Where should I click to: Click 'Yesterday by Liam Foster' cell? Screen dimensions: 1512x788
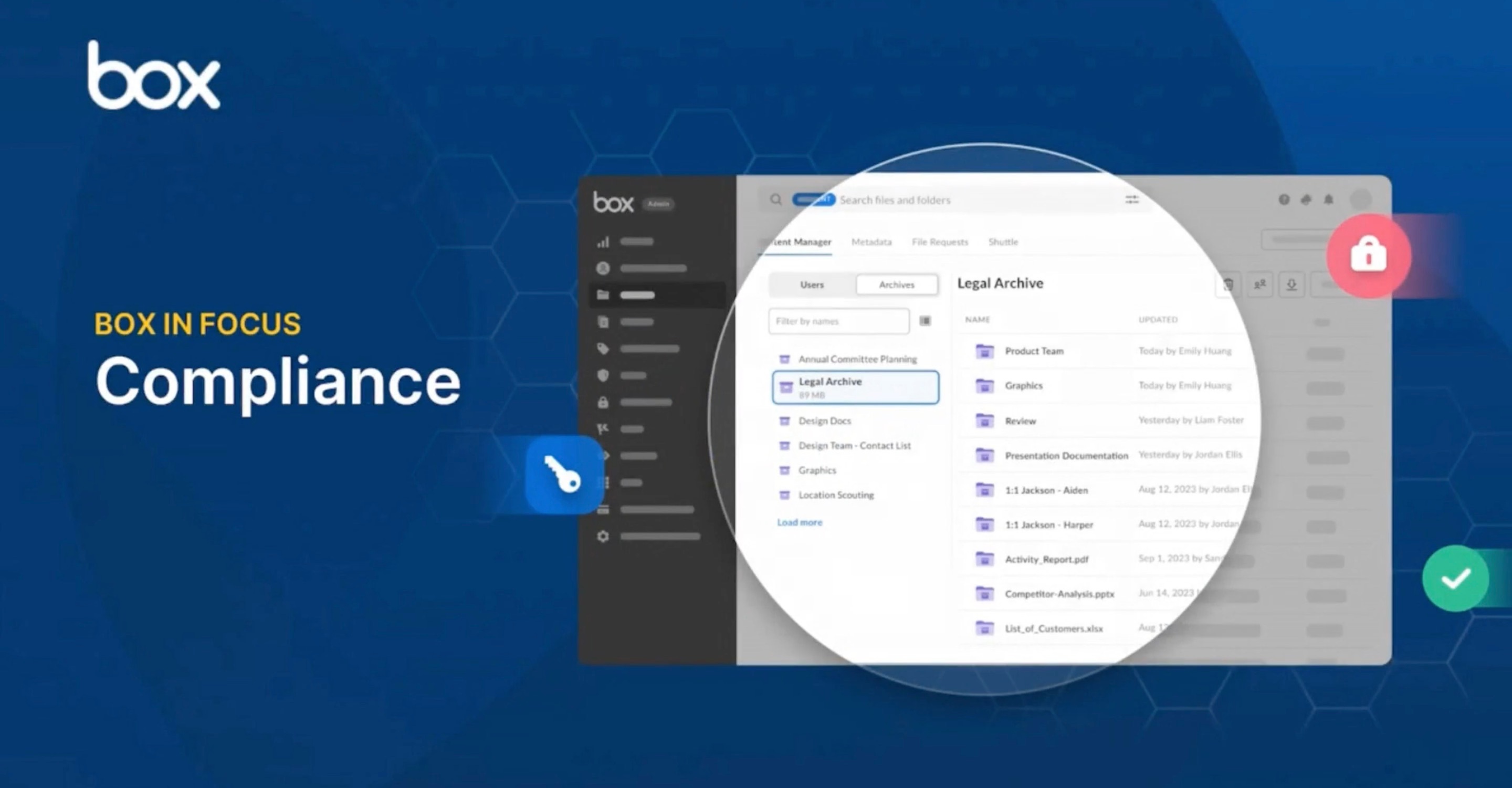tap(1191, 420)
